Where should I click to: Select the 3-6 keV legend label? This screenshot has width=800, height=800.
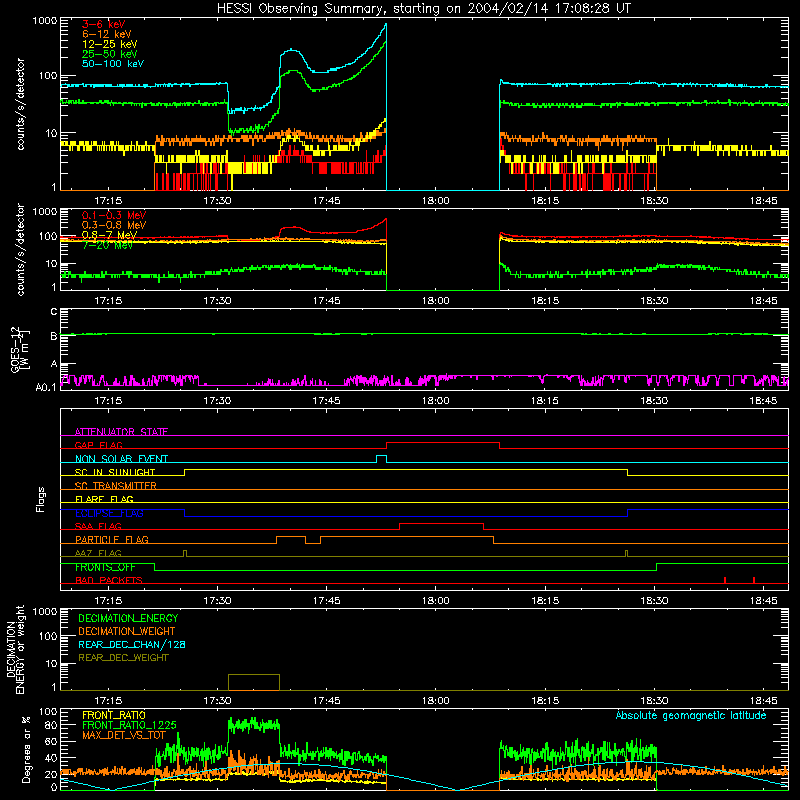(104, 24)
